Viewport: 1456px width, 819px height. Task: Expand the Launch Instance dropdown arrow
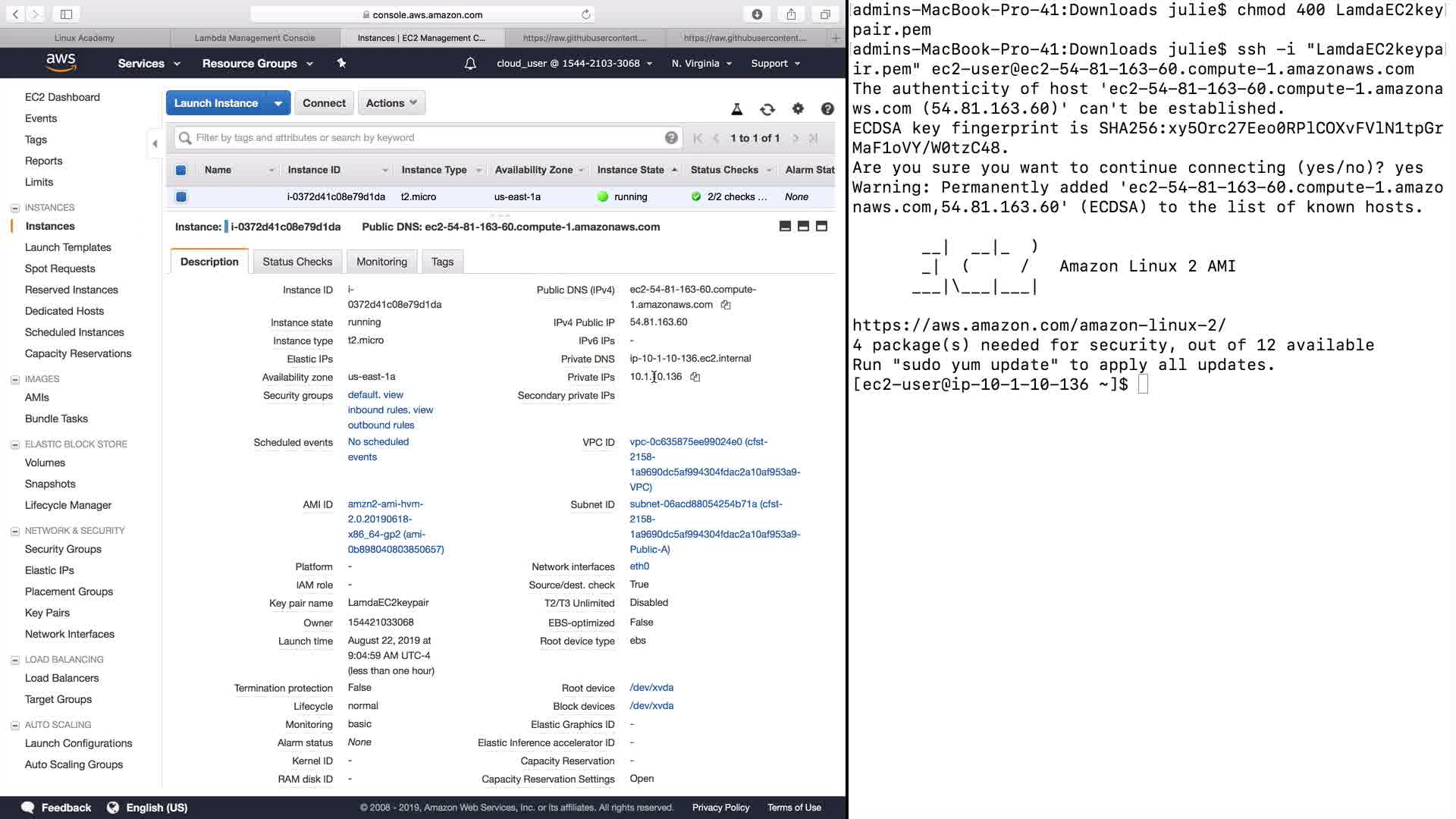tap(278, 103)
